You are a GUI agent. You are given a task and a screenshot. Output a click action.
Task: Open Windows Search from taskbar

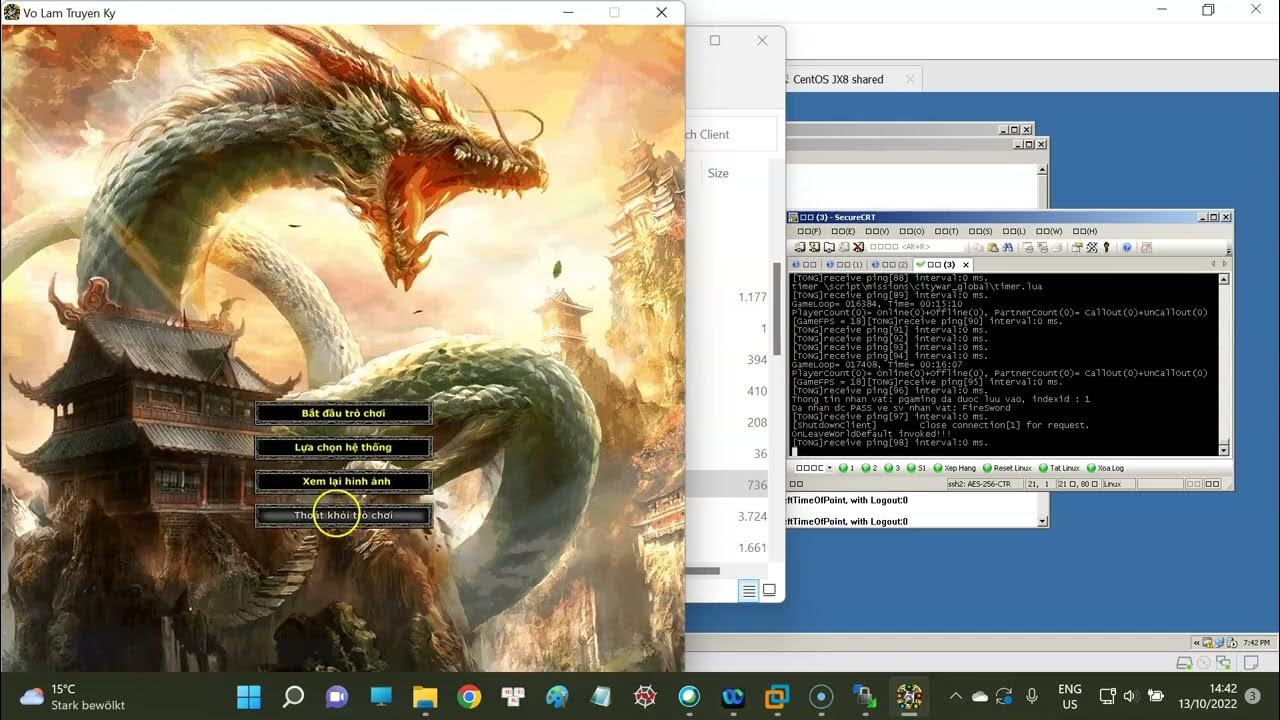[293, 696]
